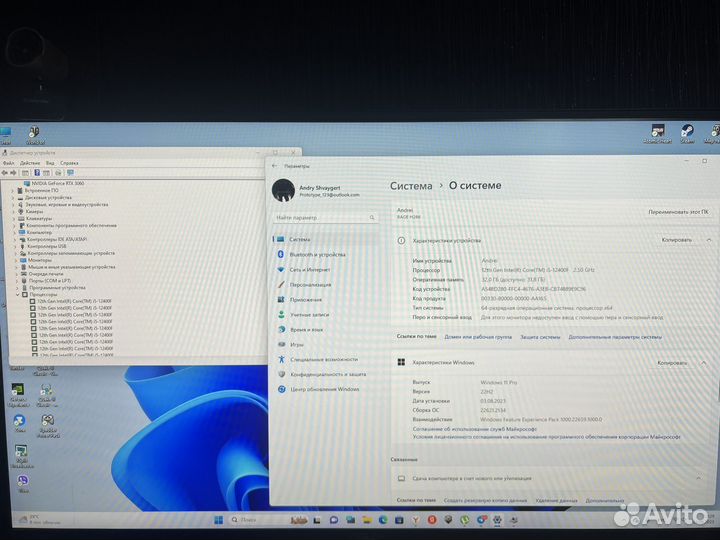Click in Найти параметр search field

(326, 218)
